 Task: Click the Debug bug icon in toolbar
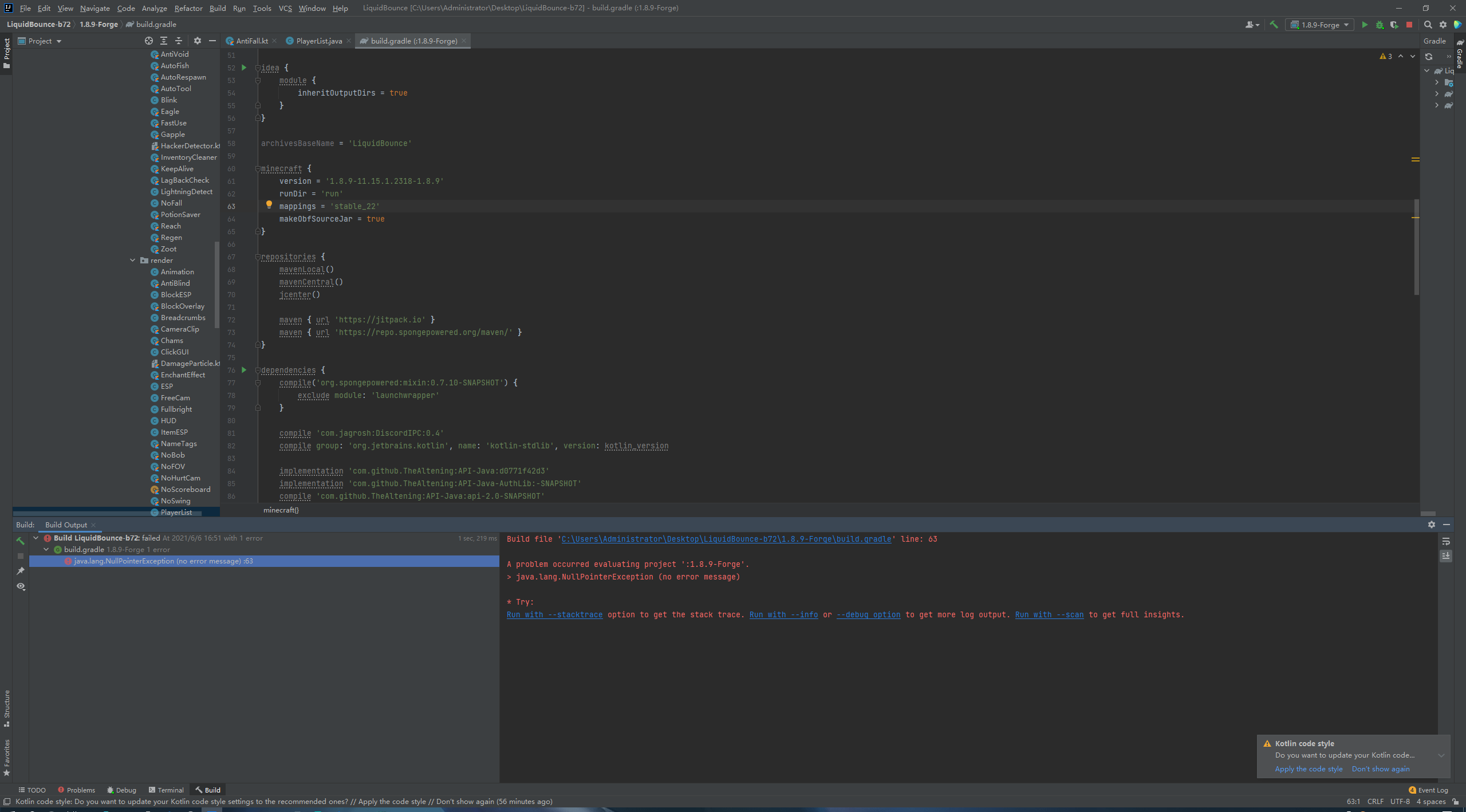[1380, 25]
